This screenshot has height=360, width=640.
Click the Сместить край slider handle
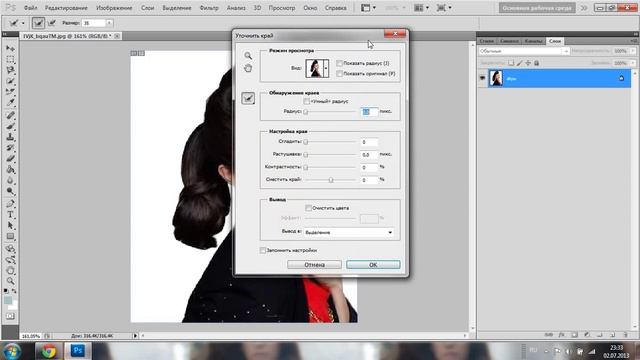(331, 180)
